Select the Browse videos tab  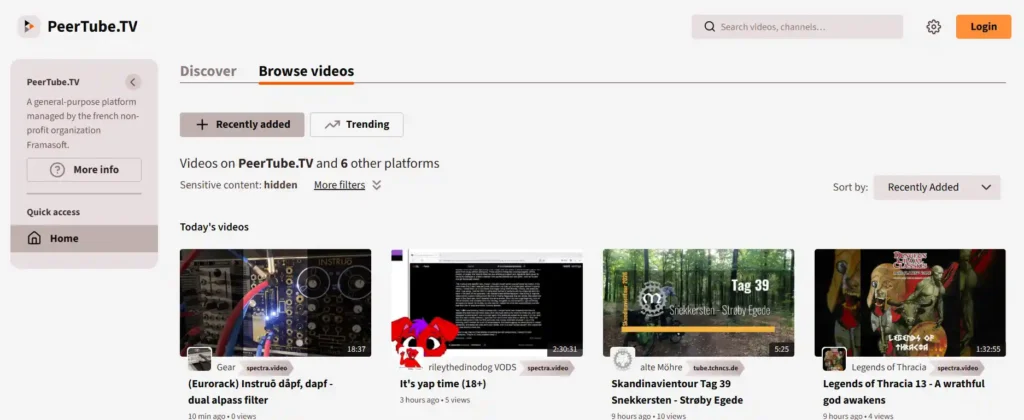tap(306, 71)
